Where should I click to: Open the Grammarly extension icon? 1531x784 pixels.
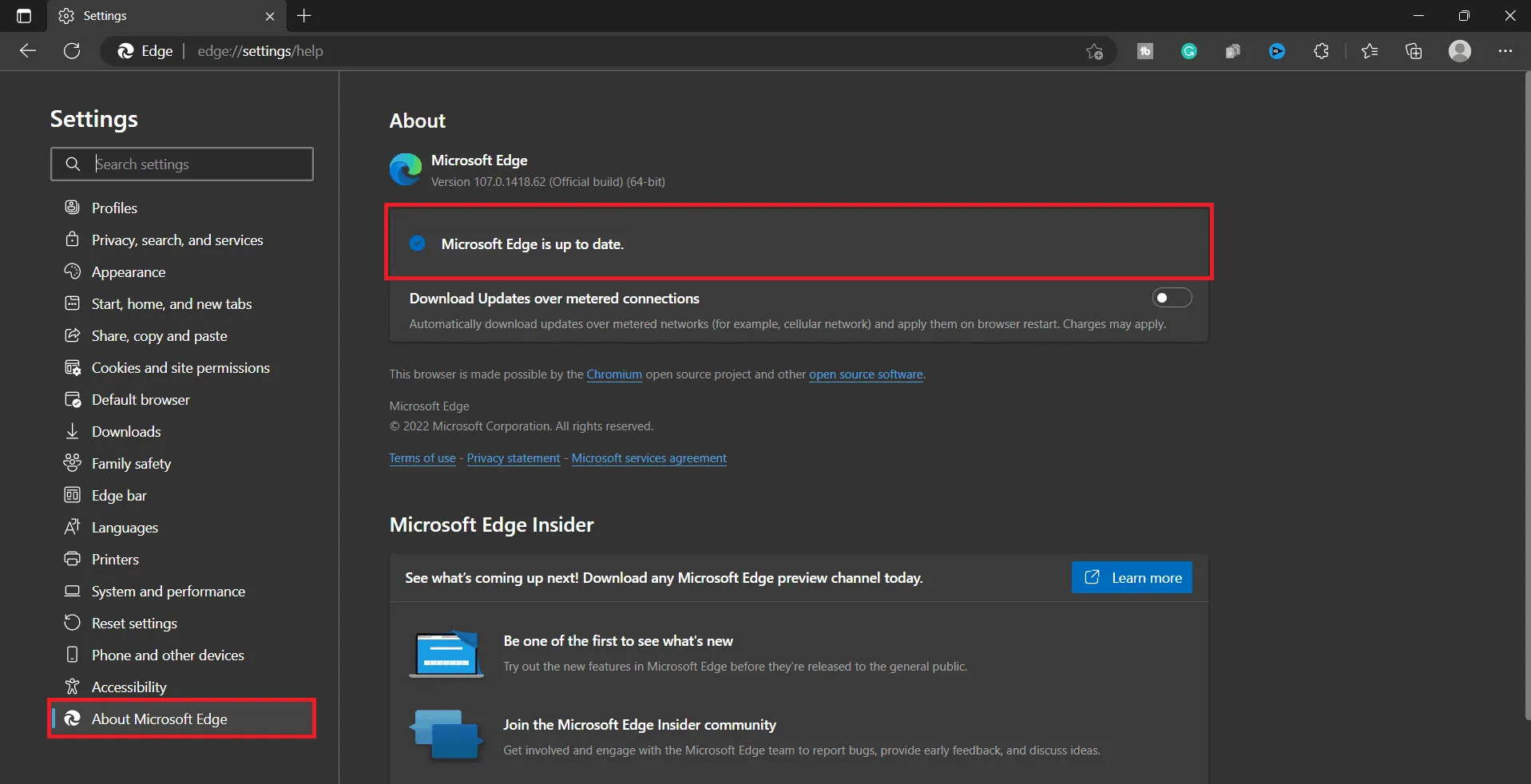tap(1189, 51)
